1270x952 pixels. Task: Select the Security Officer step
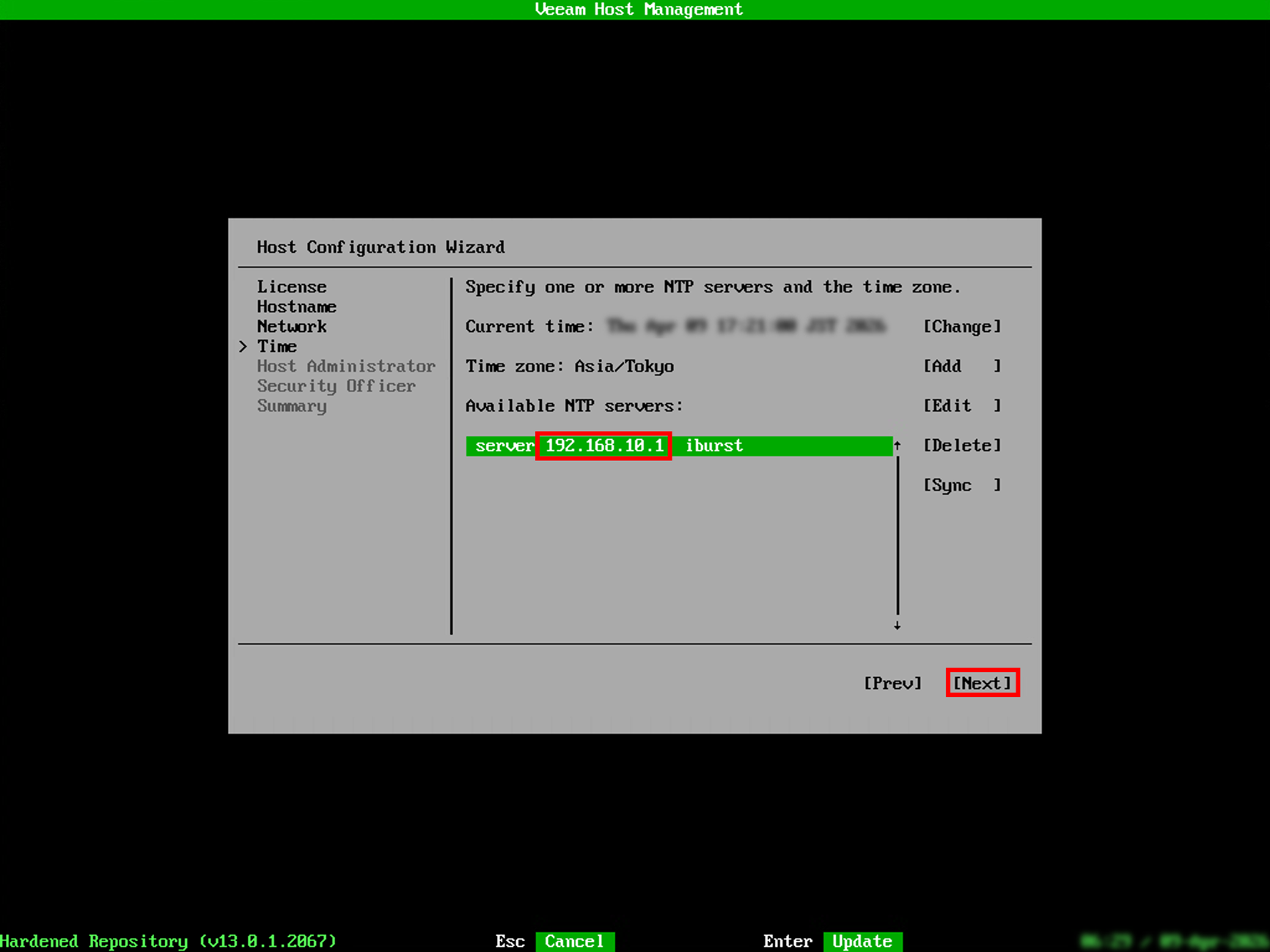(x=337, y=385)
